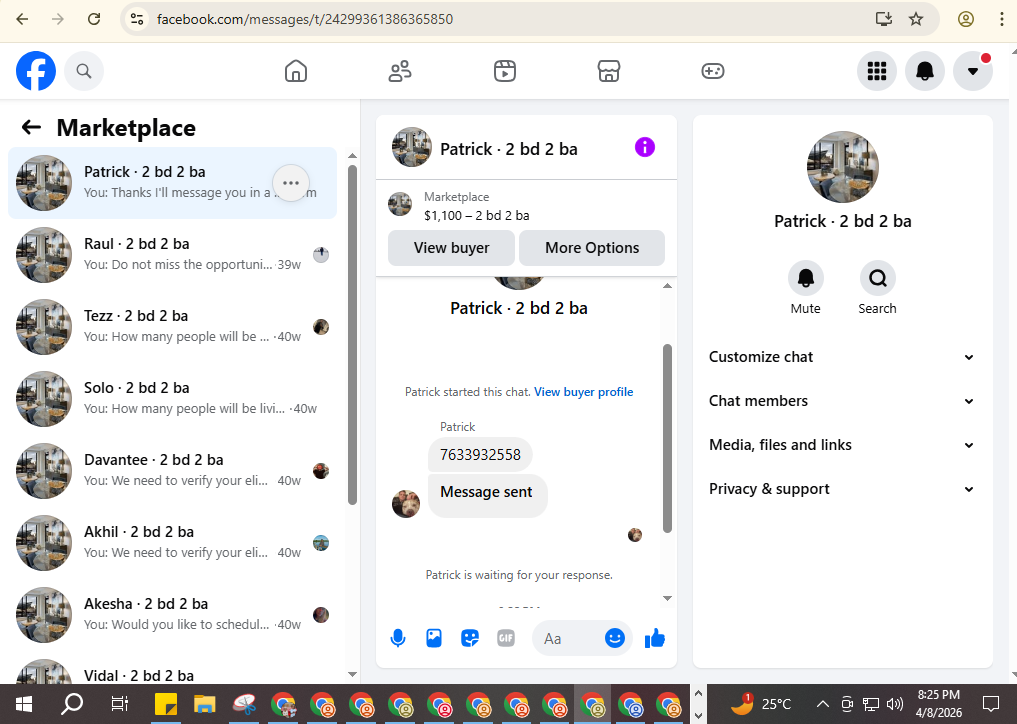The width and height of the screenshot is (1017, 724).
Task: Open the notifications bell in header
Action: tap(925, 71)
